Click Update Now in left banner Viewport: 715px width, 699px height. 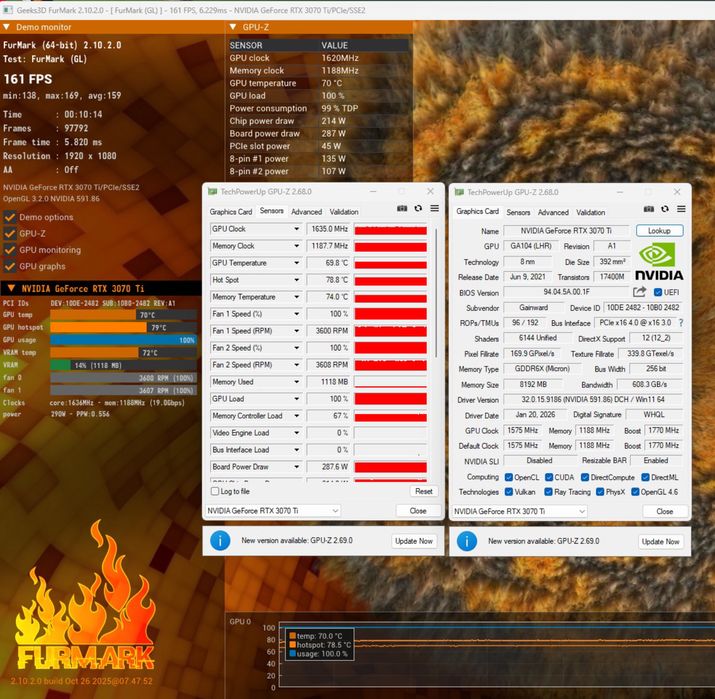point(414,541)
